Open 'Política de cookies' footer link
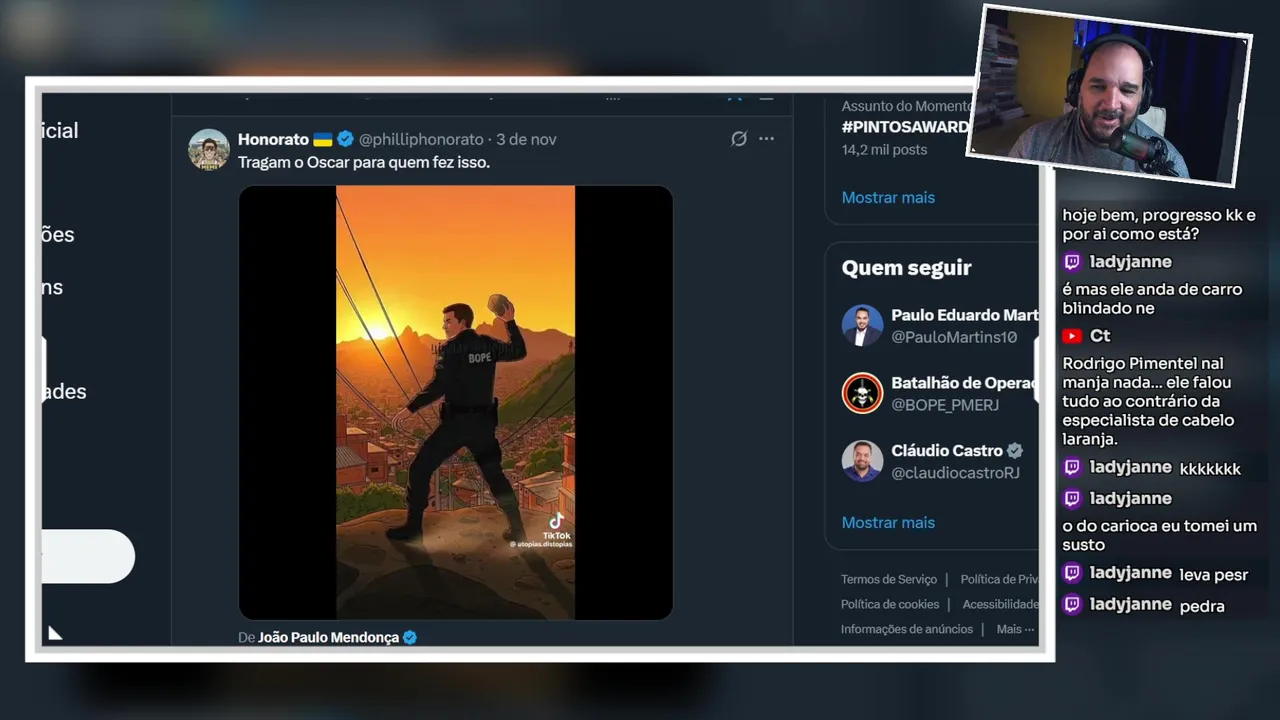Image resolution: width=1280 pixels, height=720 pixels. [890, 604]
